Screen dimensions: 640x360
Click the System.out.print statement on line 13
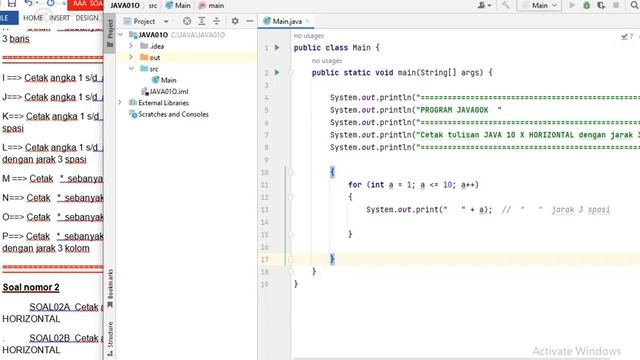click(429, 210)
